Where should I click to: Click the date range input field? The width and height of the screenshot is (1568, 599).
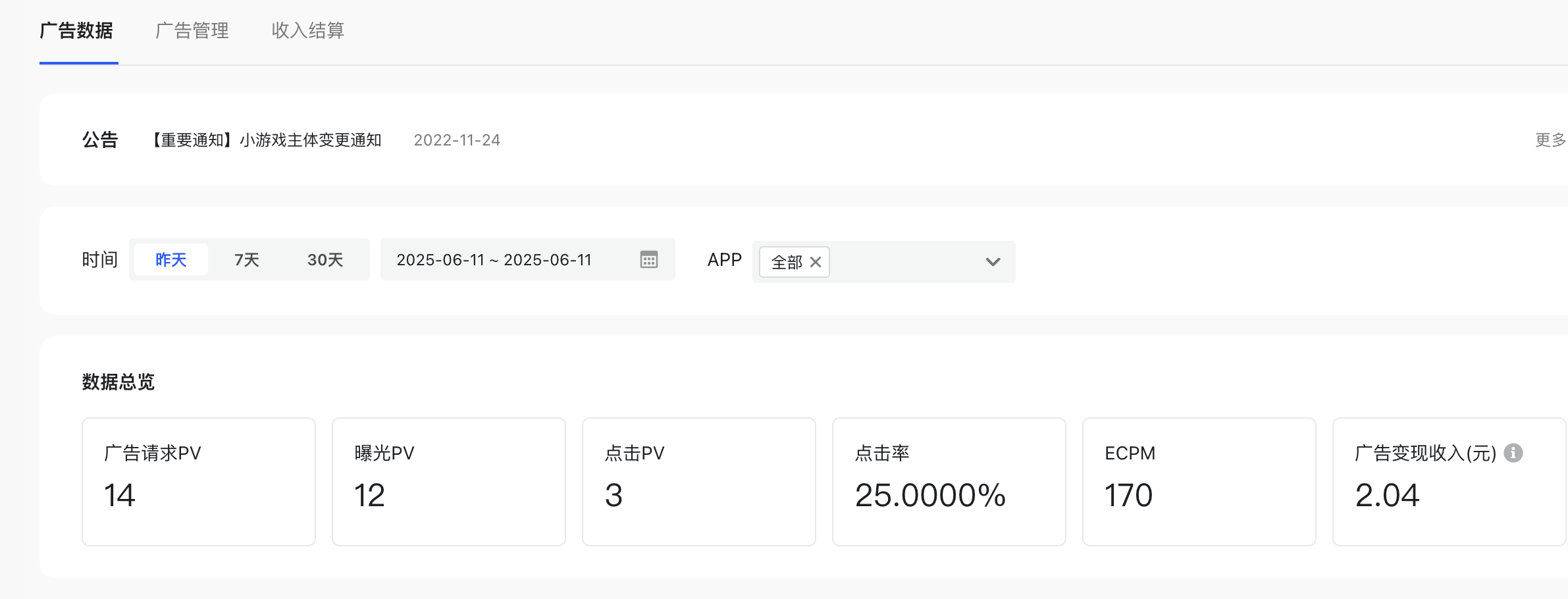click(494, 260)
